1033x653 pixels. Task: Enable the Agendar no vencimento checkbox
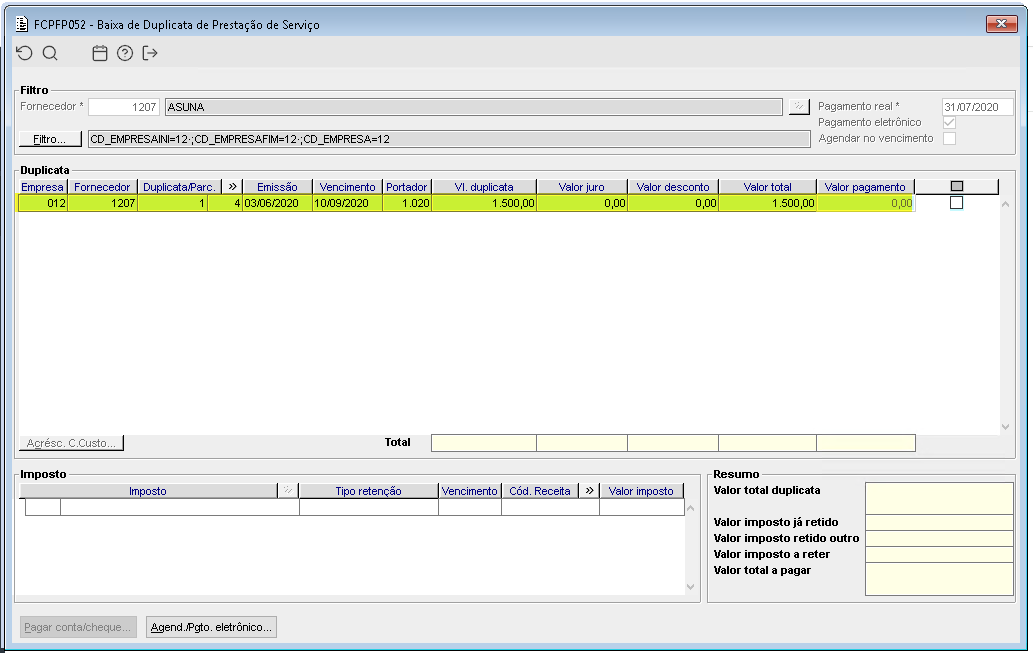click(x=949, y=138)
